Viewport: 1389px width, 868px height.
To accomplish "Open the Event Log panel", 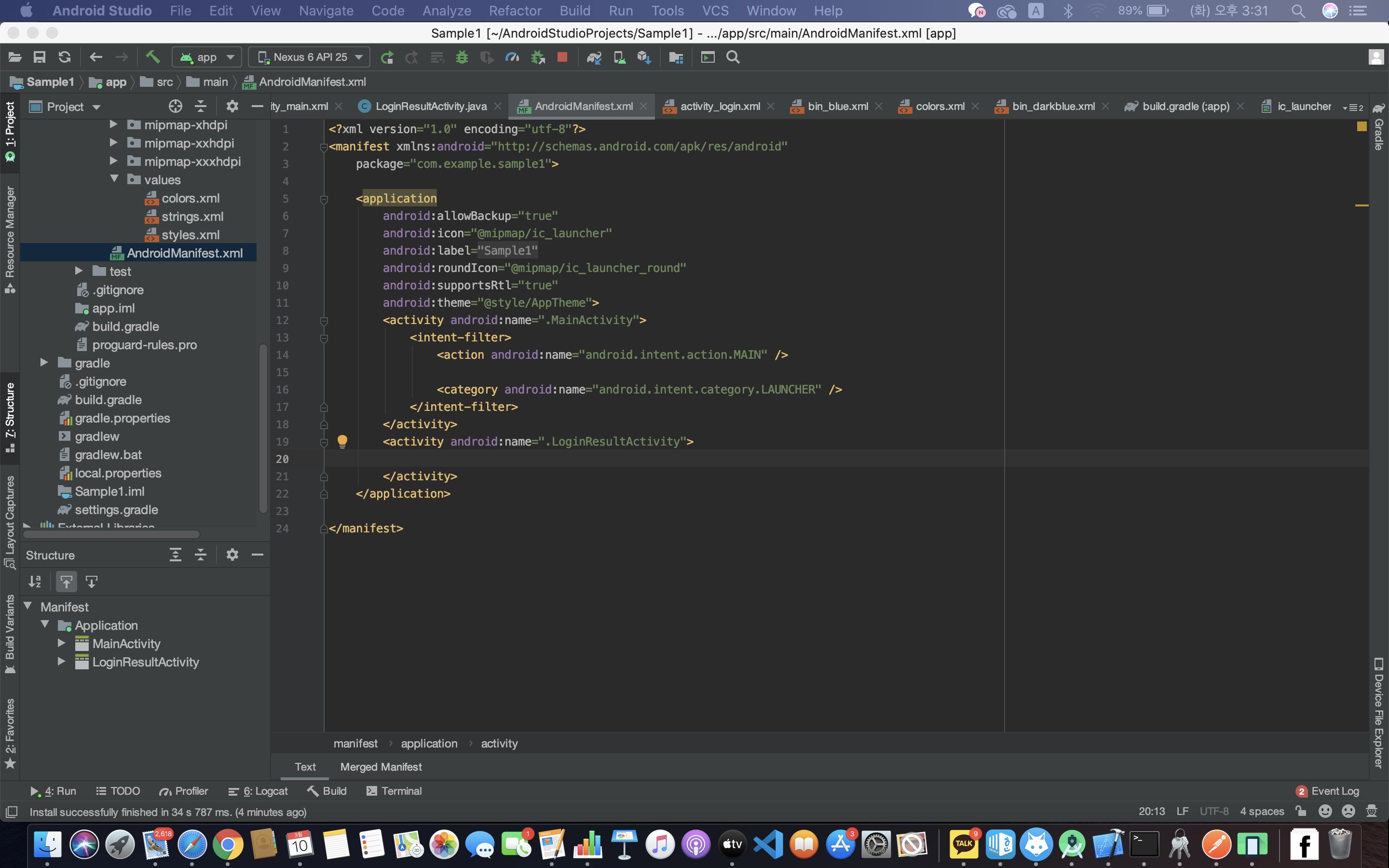I will [1328, 791].
